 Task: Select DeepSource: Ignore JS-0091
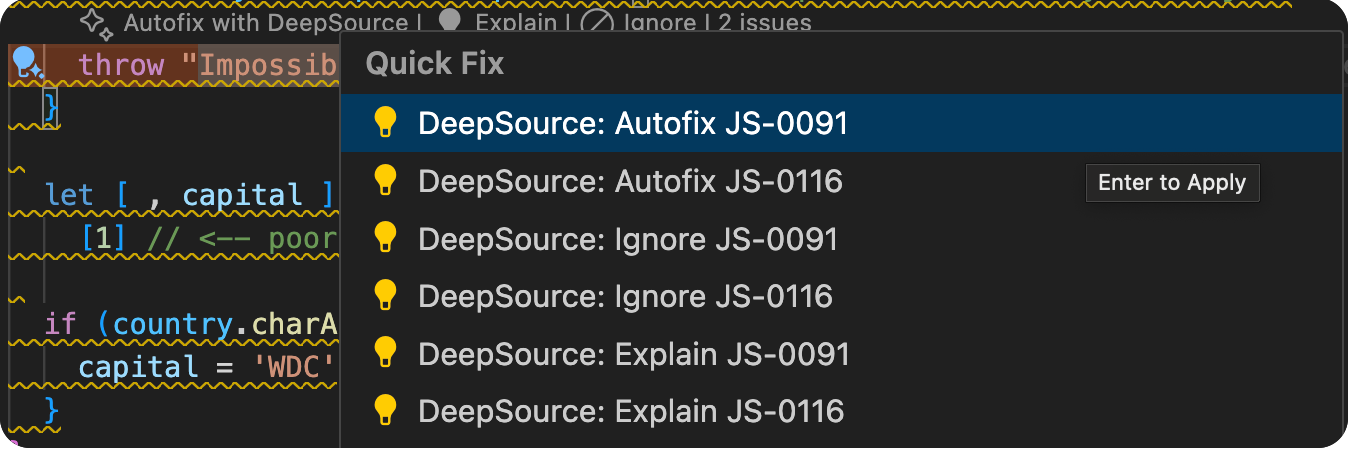point(841,239)
